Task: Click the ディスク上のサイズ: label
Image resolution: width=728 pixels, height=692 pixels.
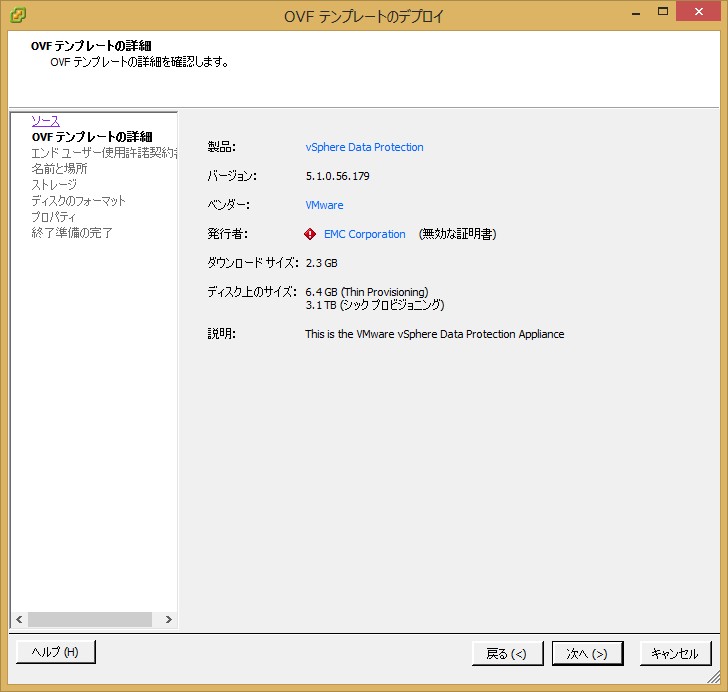Action: 252,292
